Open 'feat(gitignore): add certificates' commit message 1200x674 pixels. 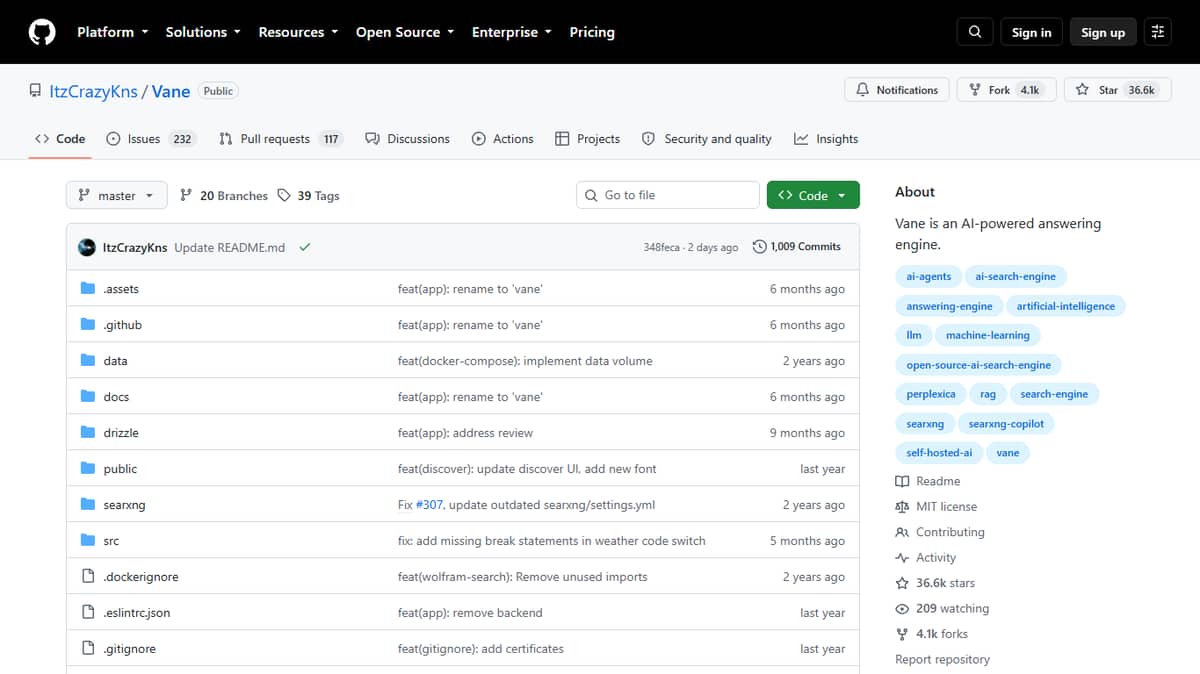[x=481, y=649]
